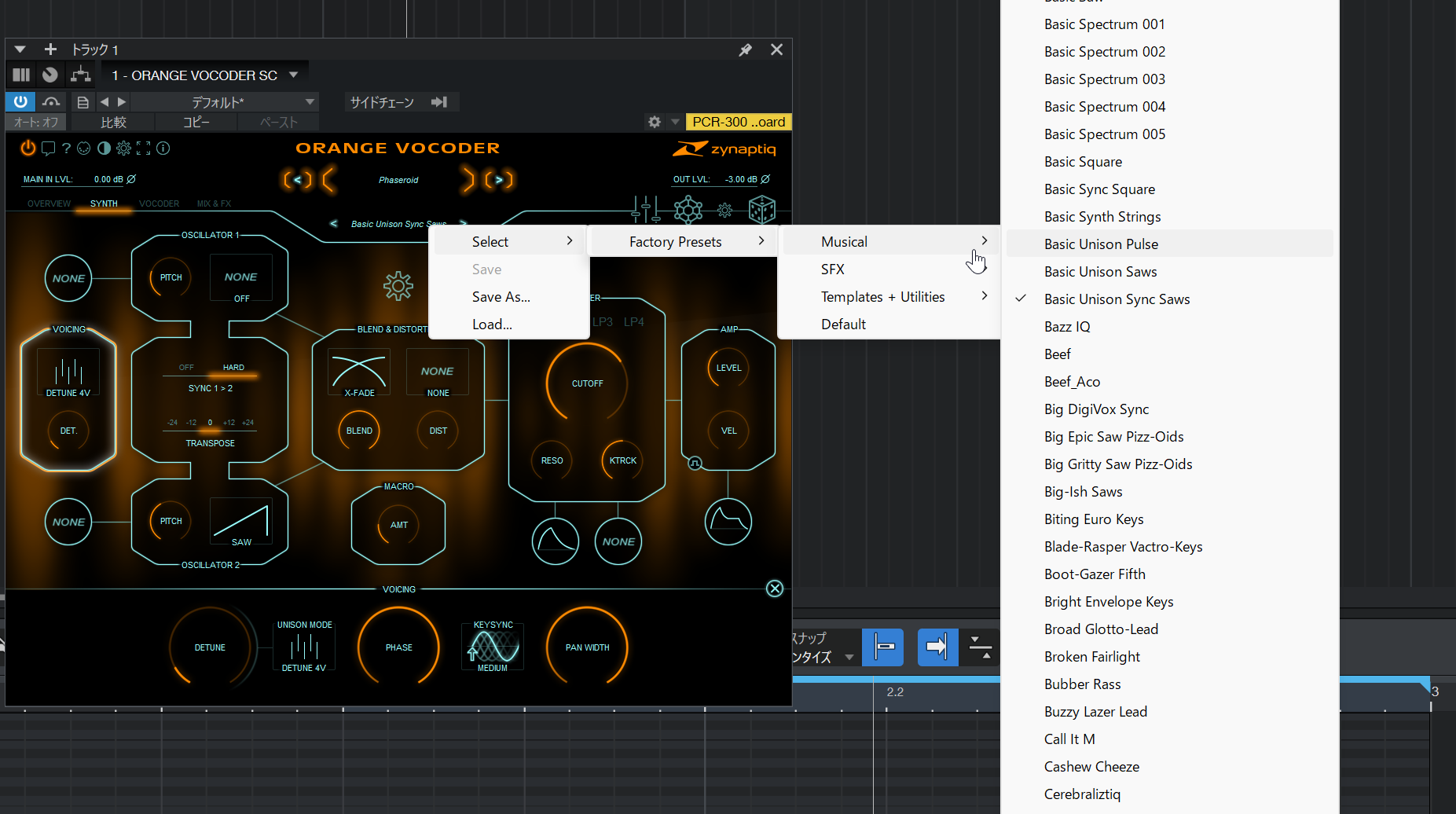This screenshot has width=1456, height=814.
Task: Click the randomize dice icon
Action: click(761, 210)
